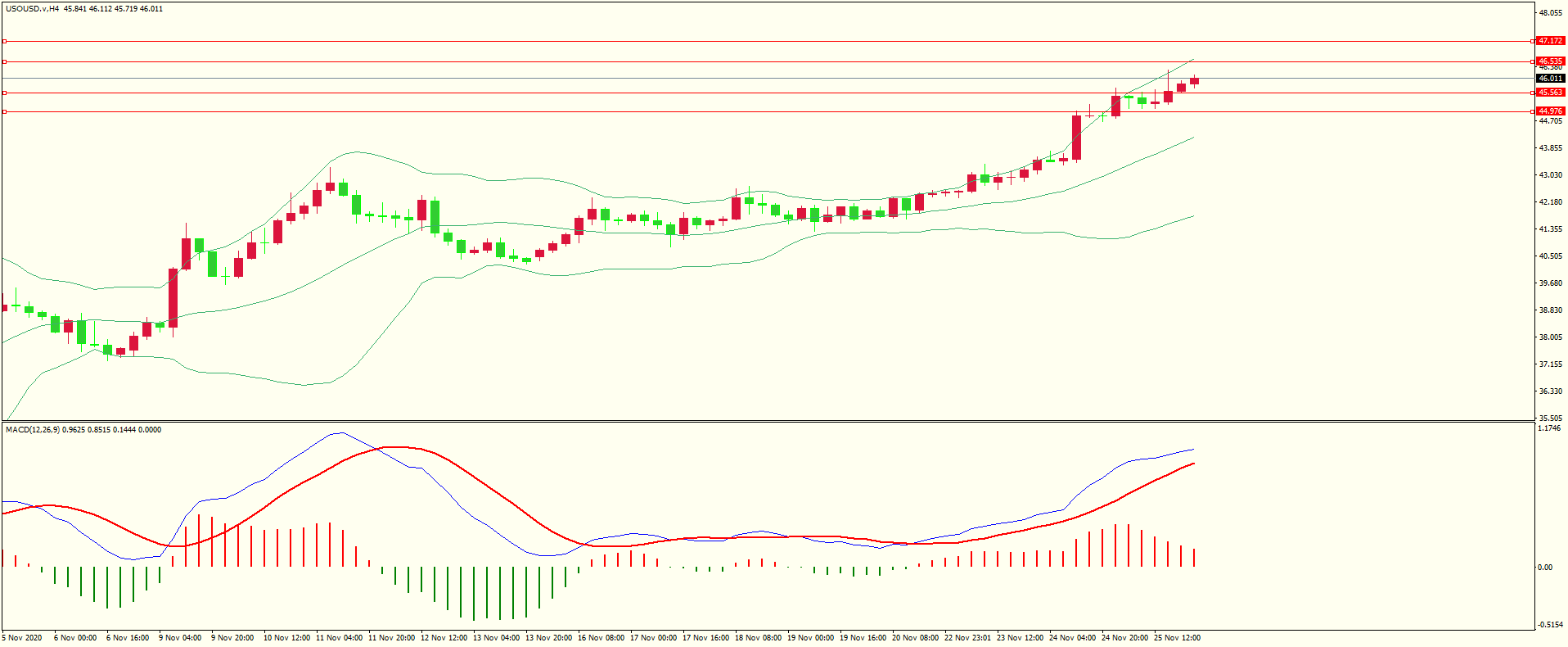Click the 22 Nov 23:01 time label
1568x647 pixels.
pos(967,638)
